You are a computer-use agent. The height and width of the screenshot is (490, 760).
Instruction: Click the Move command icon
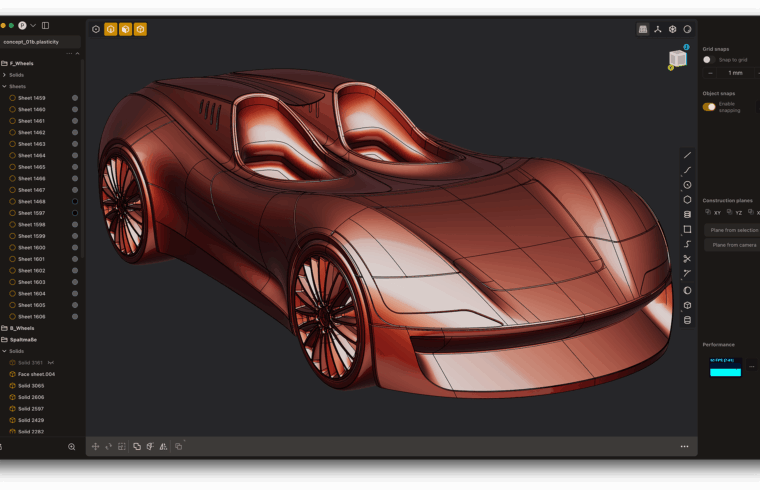96,446
